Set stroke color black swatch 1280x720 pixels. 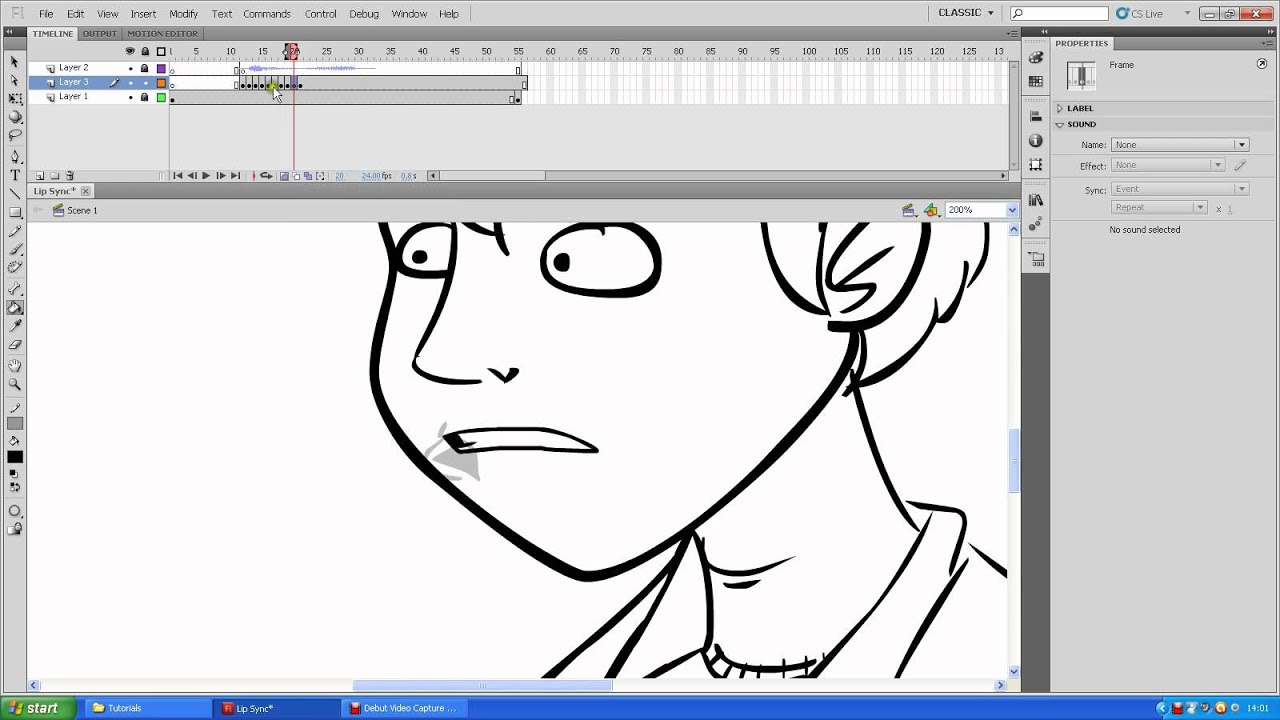(x=15, y=457)
